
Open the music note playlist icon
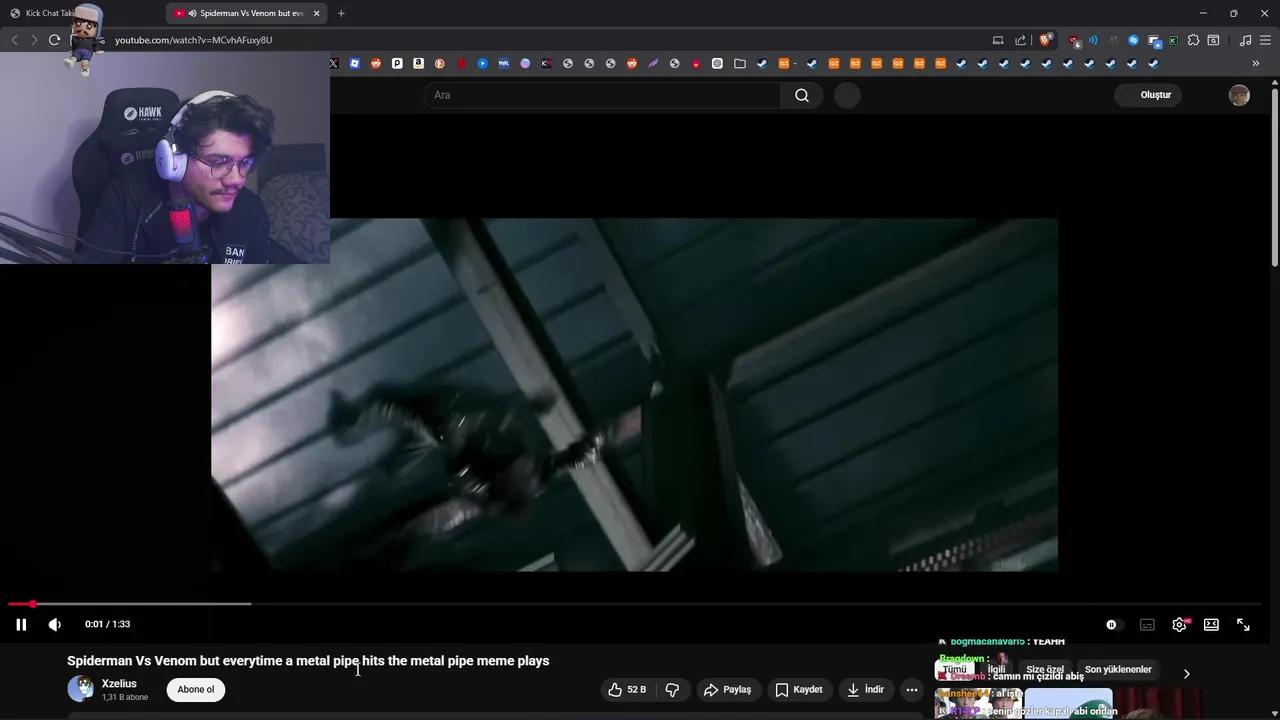[x=1245, y=40]
